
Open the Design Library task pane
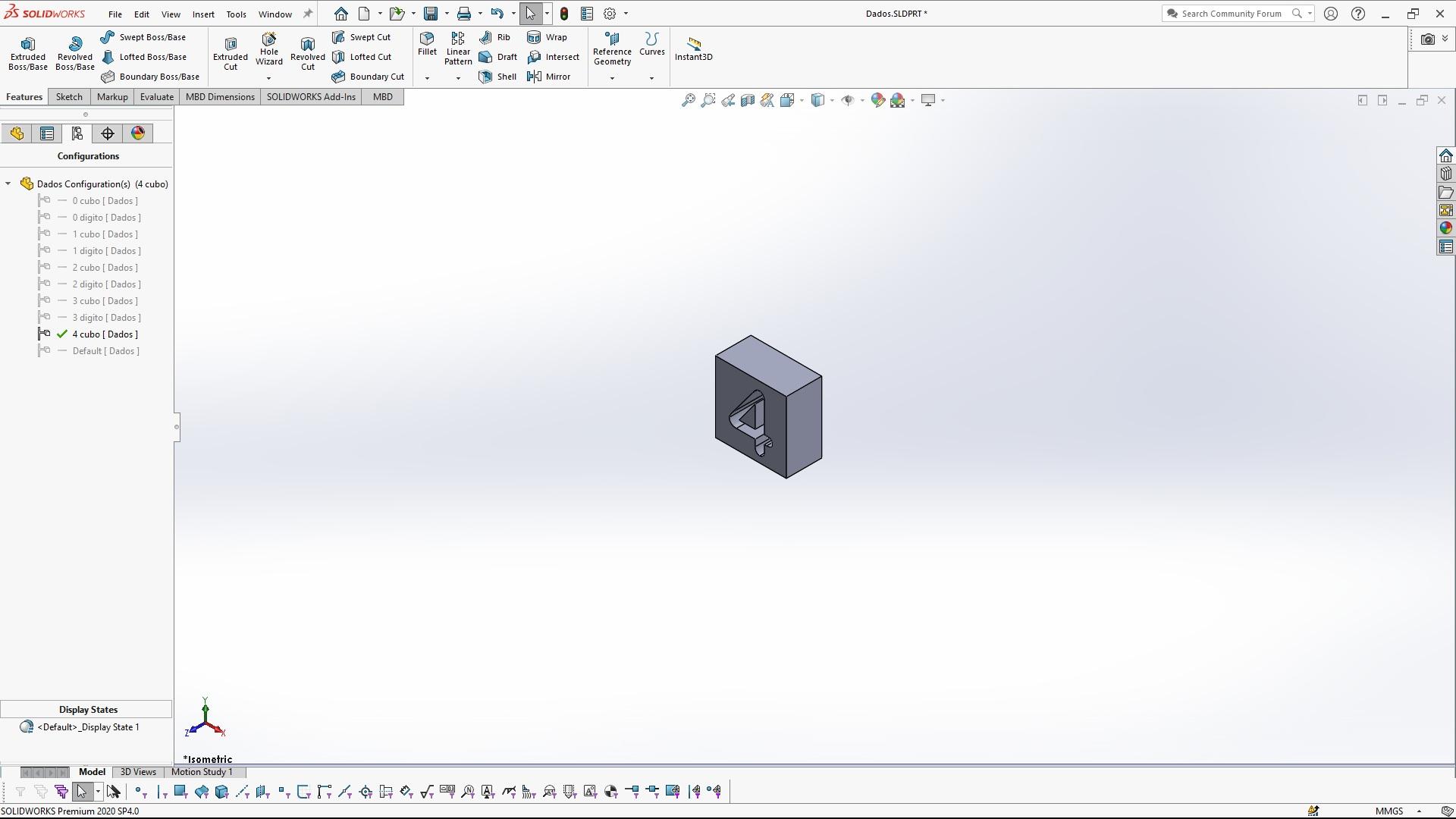pyautogui.click(x=1445, y=174)
